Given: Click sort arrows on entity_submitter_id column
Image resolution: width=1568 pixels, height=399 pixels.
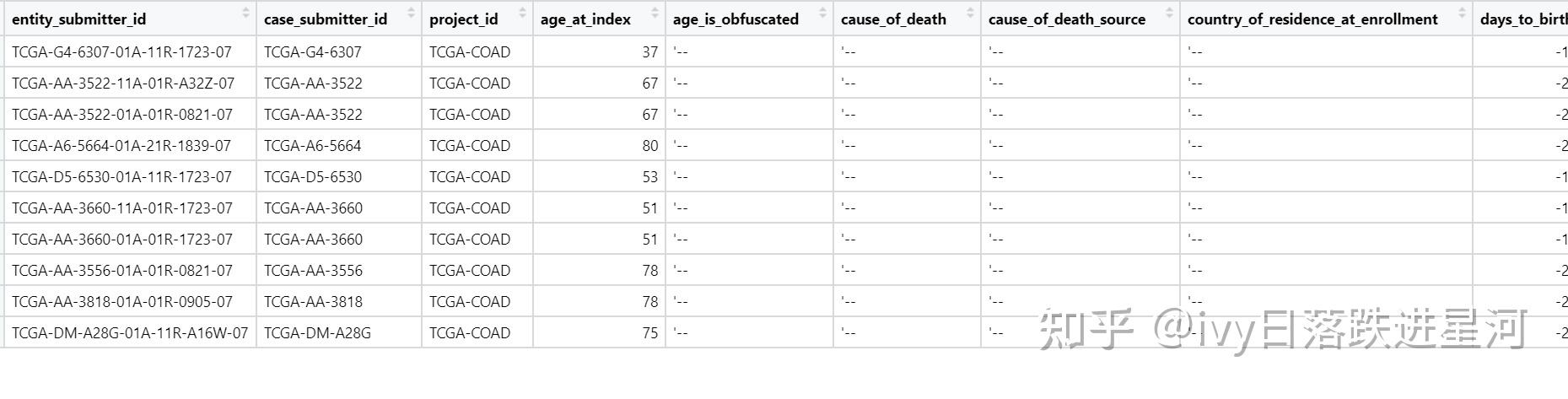Looking at the screenshot, I should point(245,13).
